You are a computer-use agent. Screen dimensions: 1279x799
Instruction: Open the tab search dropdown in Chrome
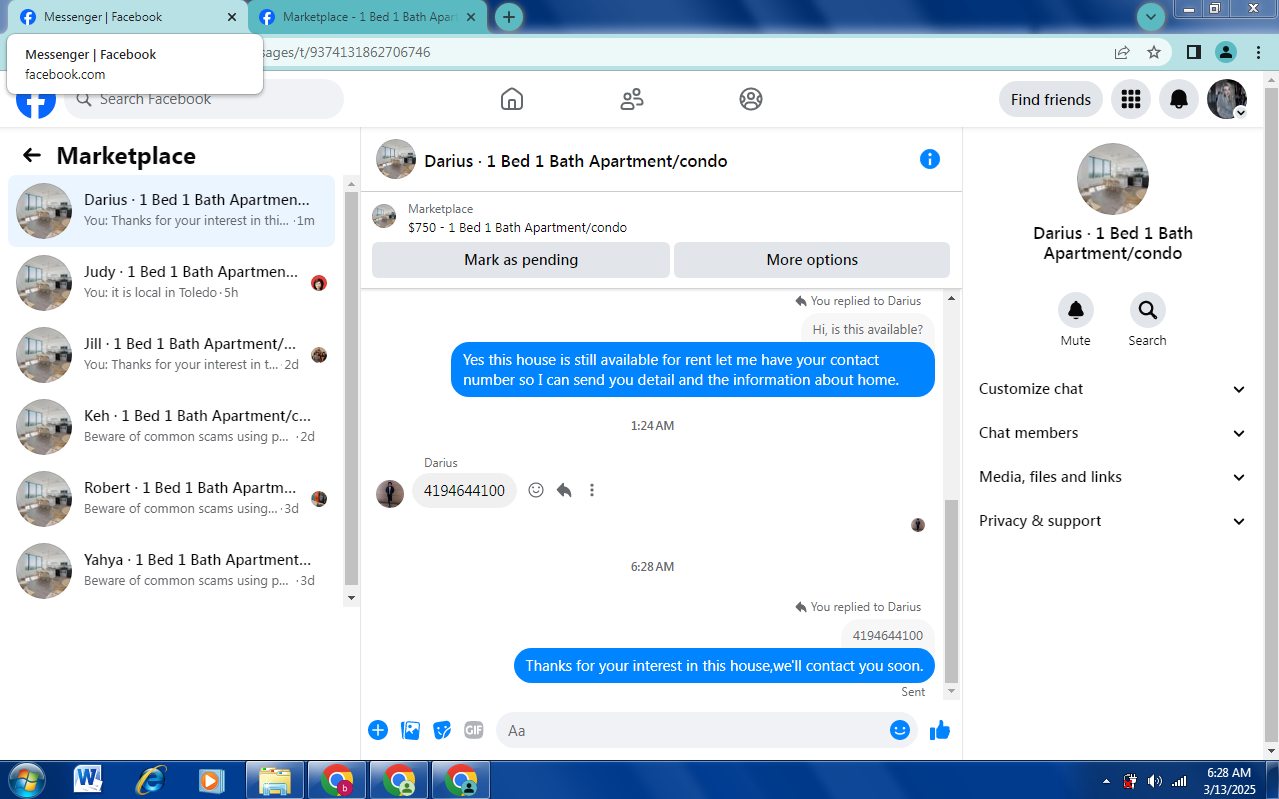click(1152, 16)
